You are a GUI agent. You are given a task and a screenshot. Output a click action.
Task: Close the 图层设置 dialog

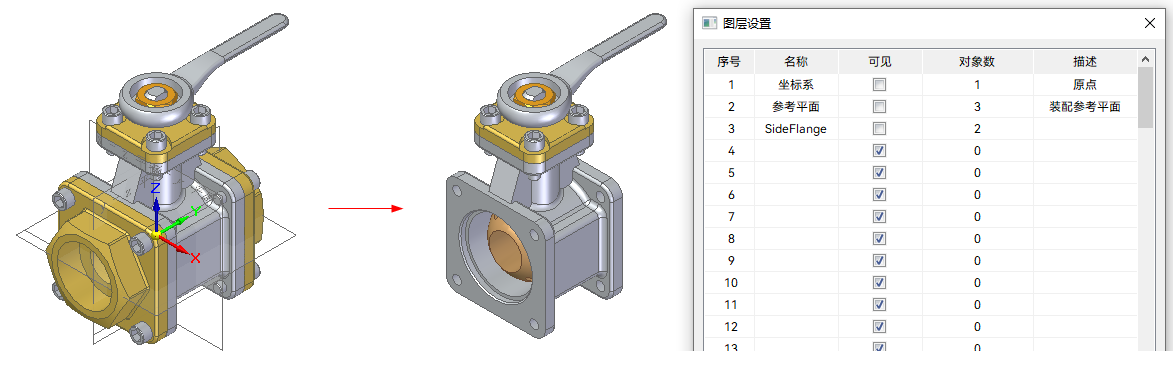point(1150,23)
